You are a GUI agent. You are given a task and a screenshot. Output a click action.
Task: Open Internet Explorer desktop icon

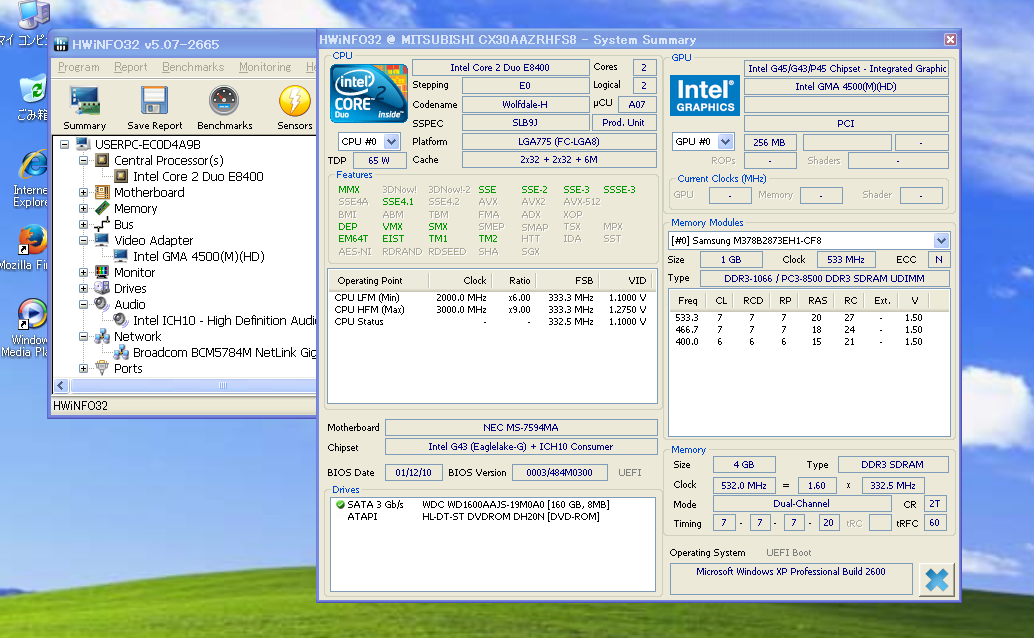pos(32,166)
